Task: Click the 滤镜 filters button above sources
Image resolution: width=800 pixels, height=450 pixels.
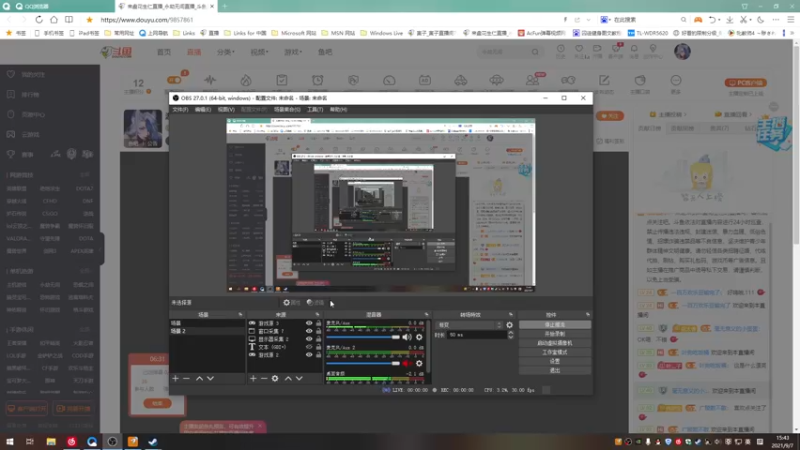Action: tap(315, 303)
